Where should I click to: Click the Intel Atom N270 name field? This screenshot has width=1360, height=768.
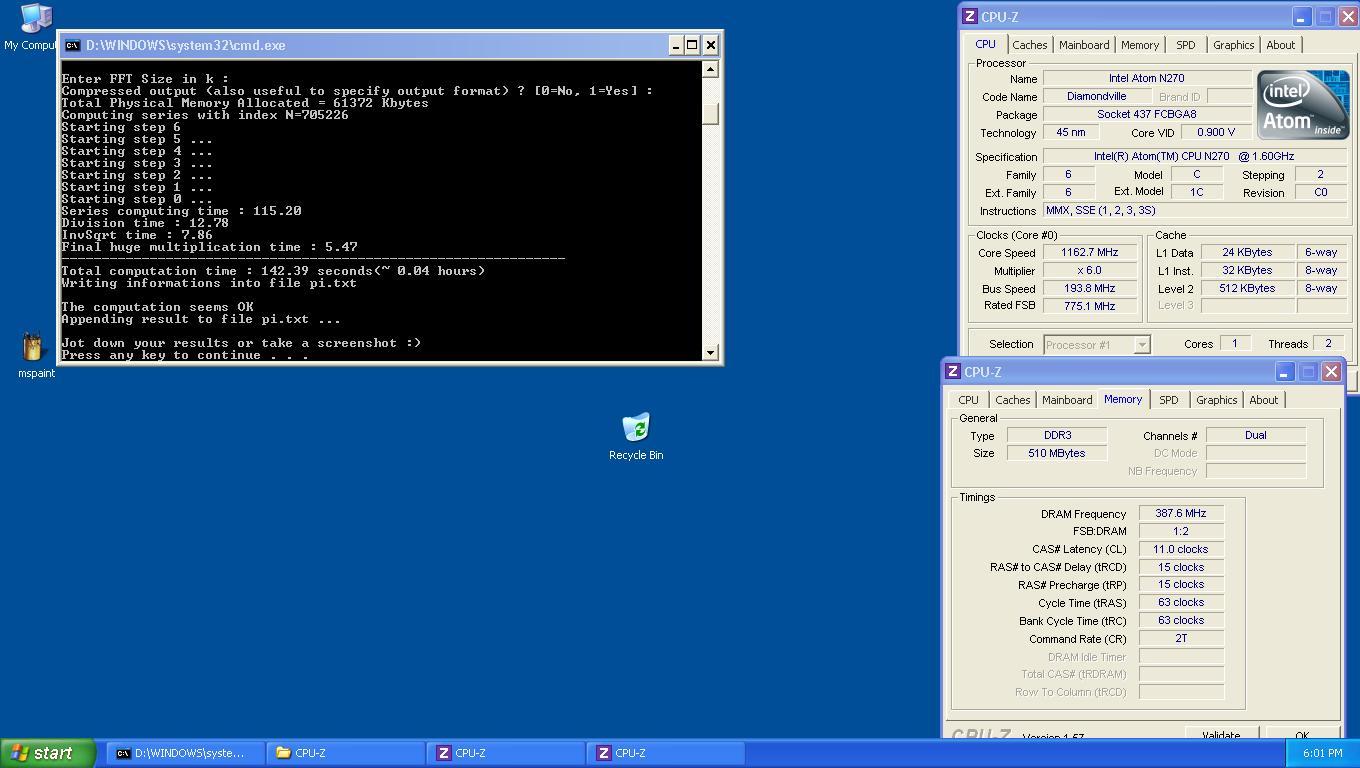click(x=1147, y=78)
